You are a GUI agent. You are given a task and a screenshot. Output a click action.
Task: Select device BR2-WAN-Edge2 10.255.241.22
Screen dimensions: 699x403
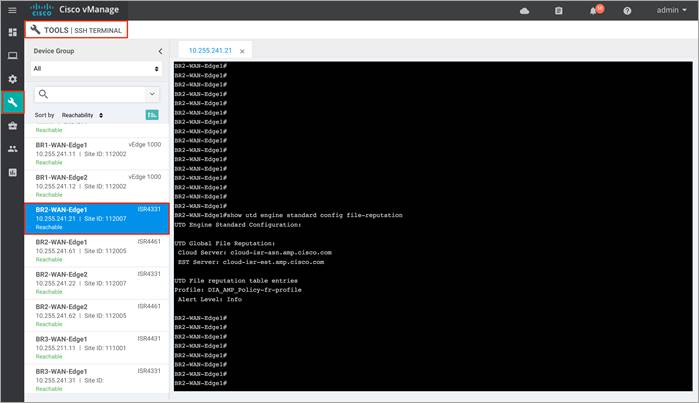[97, 283]
